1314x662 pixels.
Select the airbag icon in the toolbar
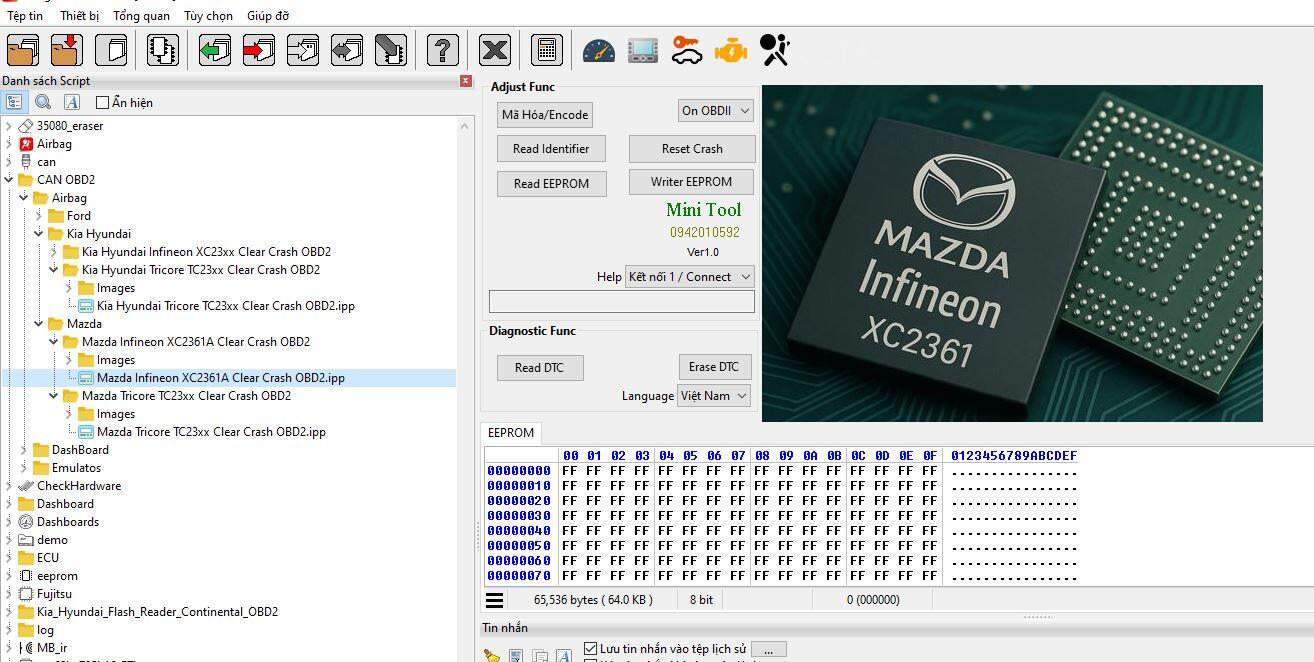775,50
